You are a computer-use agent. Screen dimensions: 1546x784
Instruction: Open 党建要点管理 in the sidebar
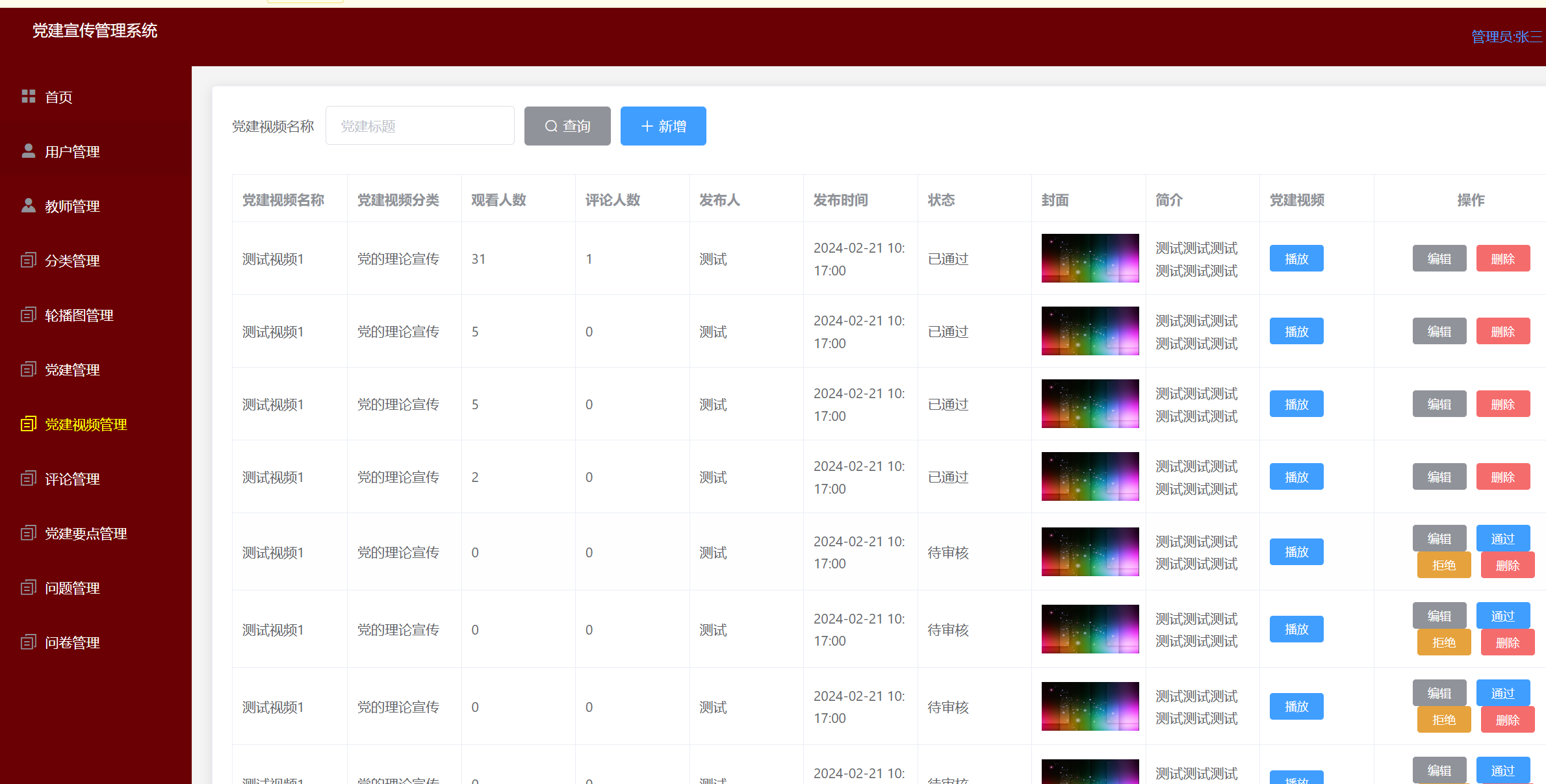[x=85, y=533]
